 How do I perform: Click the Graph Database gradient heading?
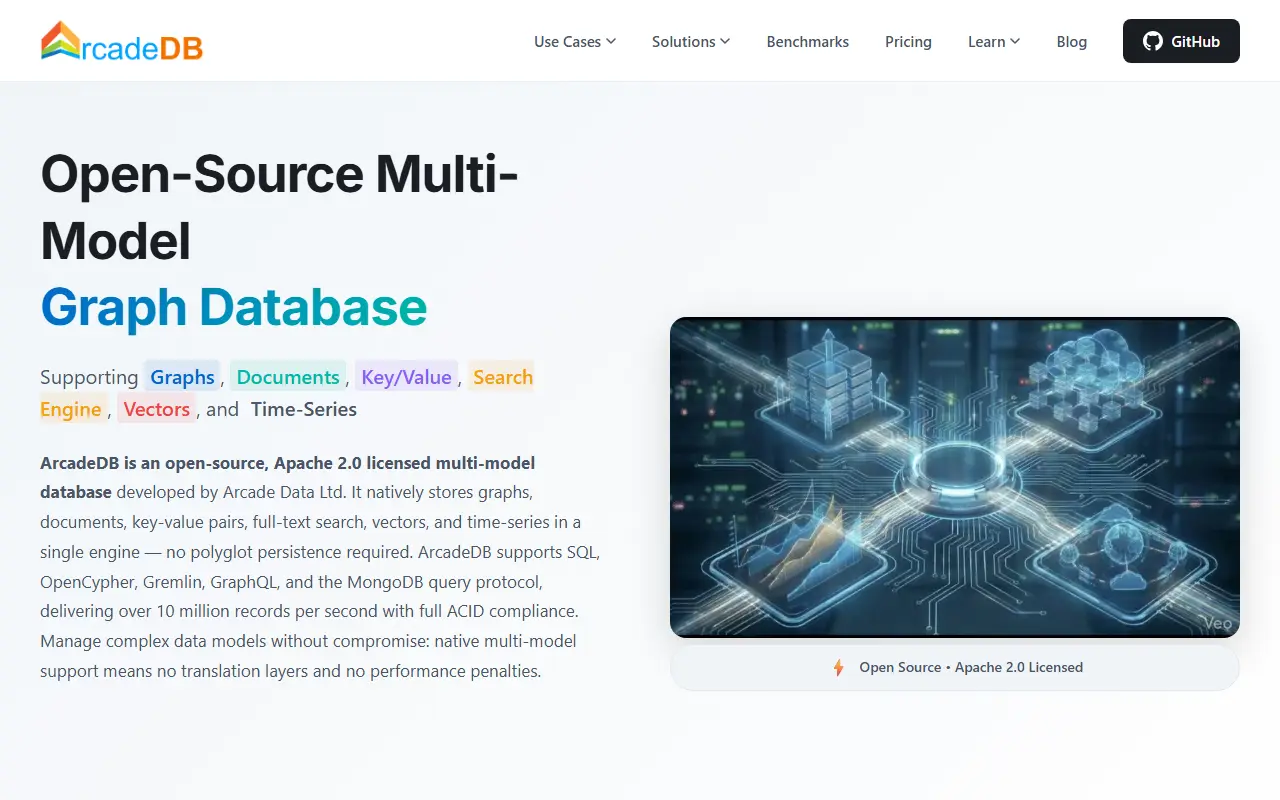(x=234, y=306)
